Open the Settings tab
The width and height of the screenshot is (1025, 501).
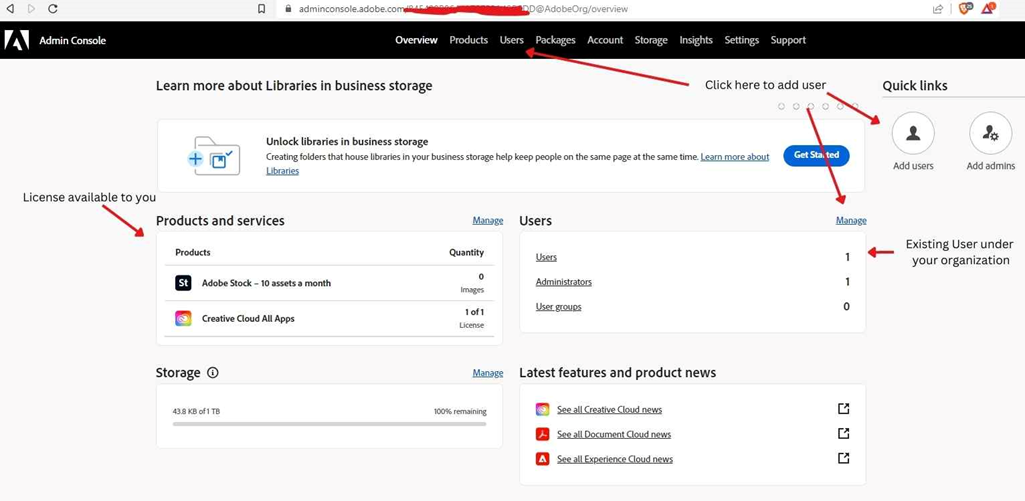point(742,40)
